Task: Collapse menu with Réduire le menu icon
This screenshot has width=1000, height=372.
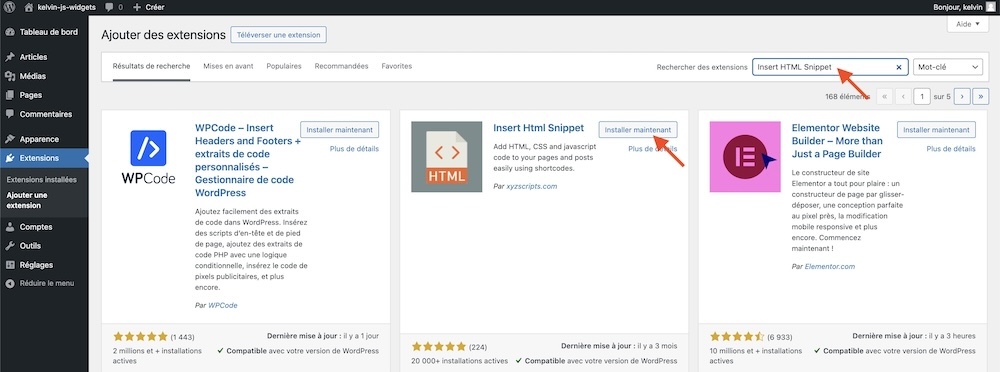Action: pos(10,283)
